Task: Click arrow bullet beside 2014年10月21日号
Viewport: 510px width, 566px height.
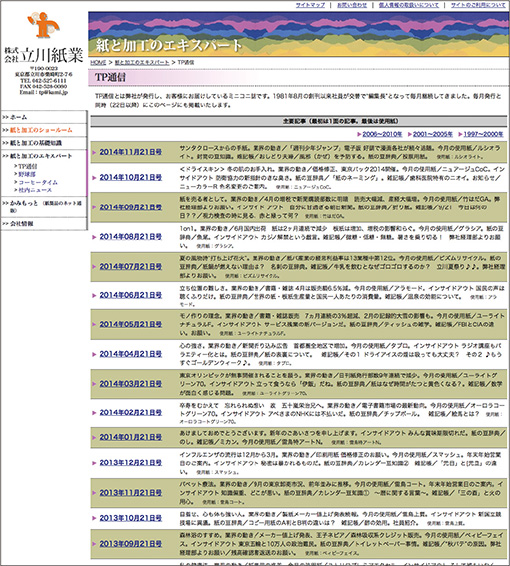Action: pyautogui.click(x=94, y=178)
